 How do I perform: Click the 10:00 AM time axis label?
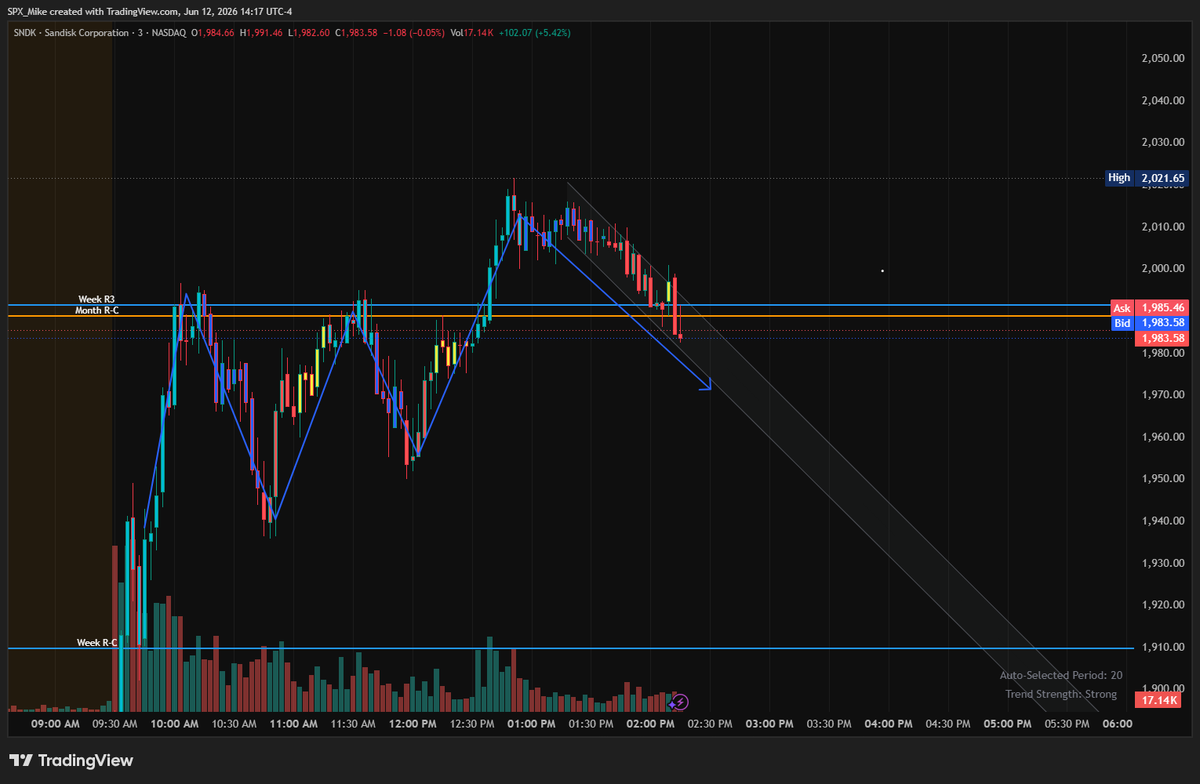click(174, 723)
